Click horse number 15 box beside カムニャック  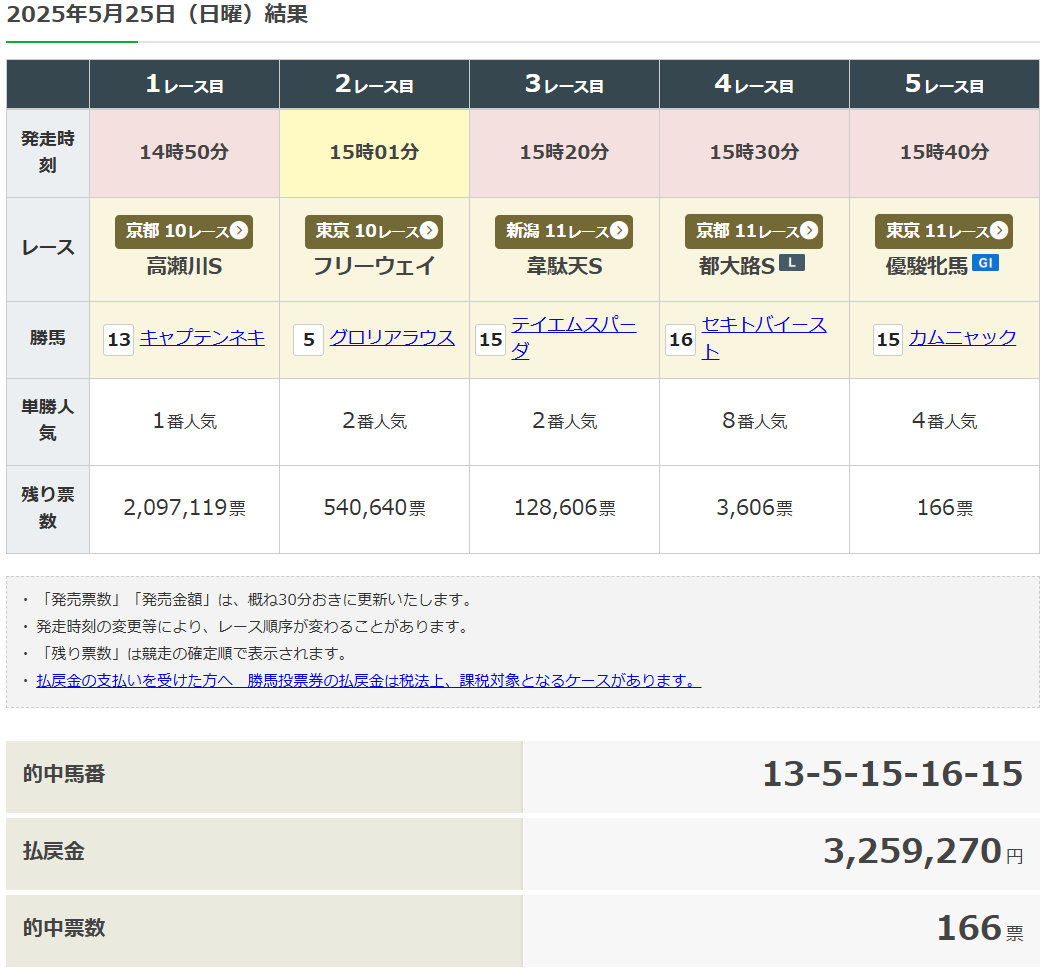click(888, 340)
